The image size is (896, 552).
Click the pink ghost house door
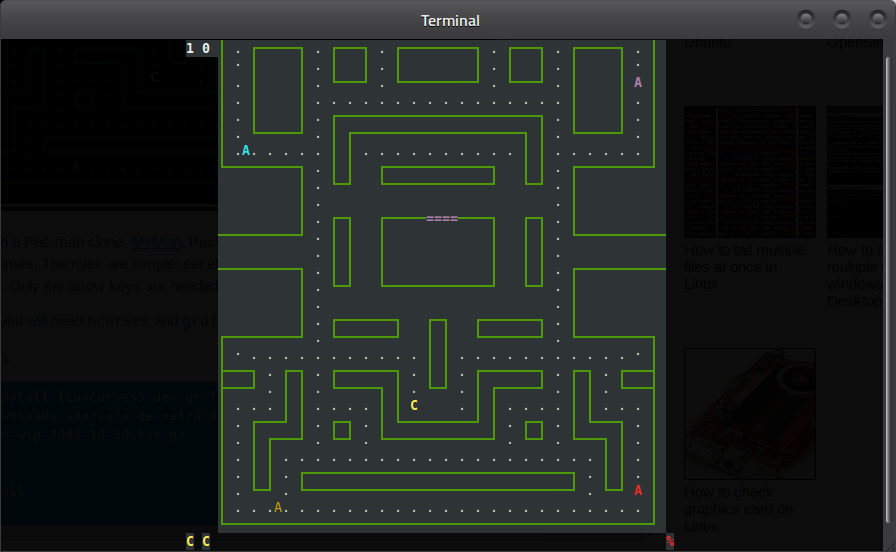tap(442, 218)
